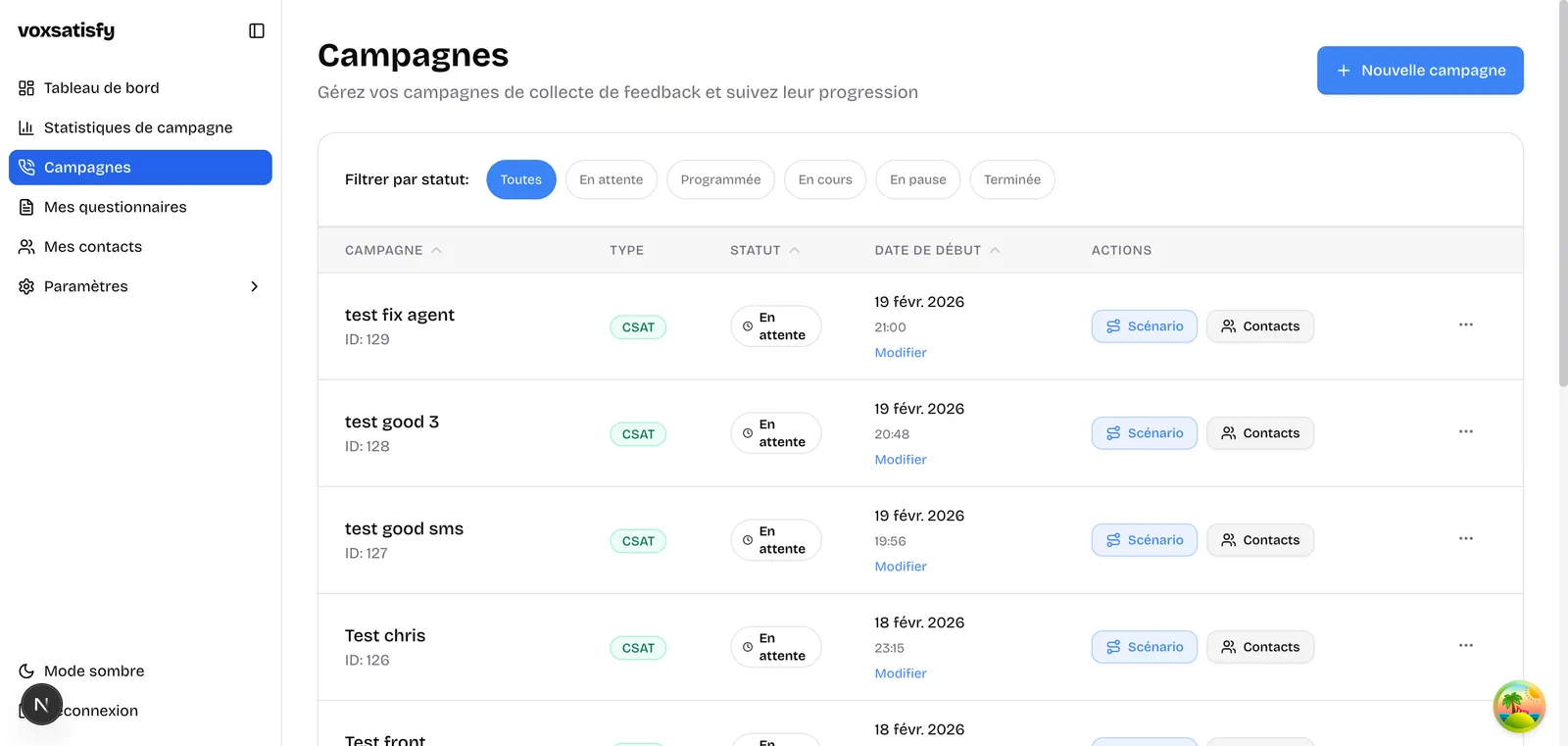Click CSAT badge of Test chris
Image resolution: width=1568 pixels, height=746 pixels.
click(x=638, y=648)
